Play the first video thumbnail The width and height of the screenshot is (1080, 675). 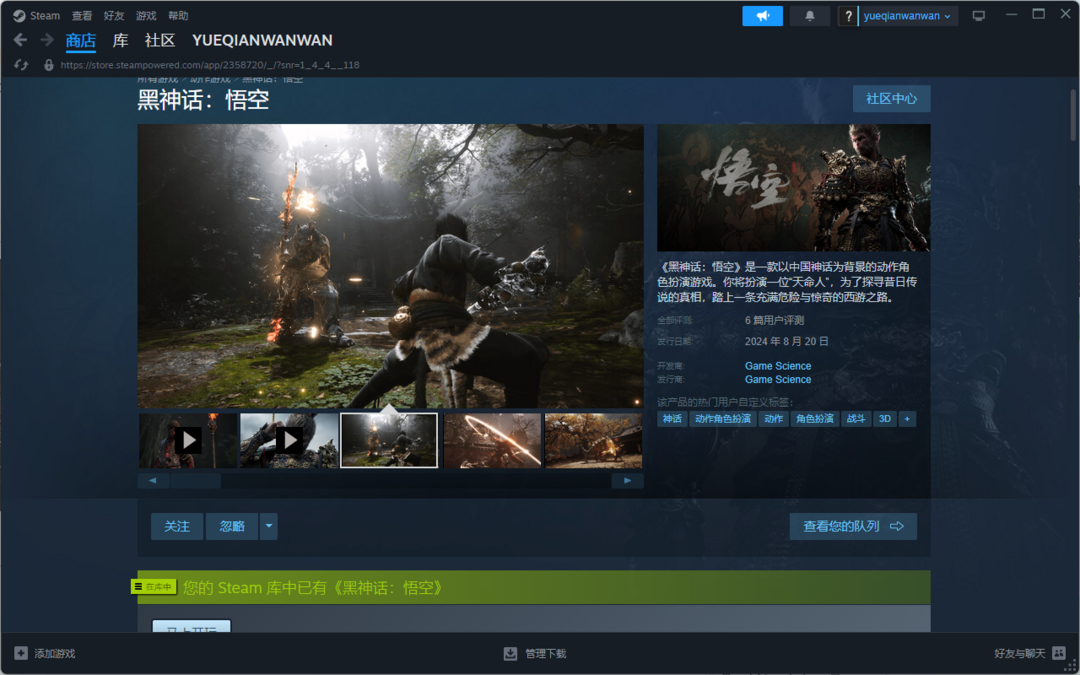(188, 440)
